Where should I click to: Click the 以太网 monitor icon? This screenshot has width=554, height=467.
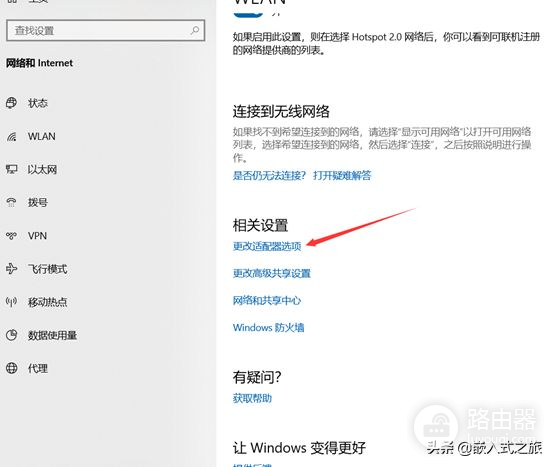(11, 169)
